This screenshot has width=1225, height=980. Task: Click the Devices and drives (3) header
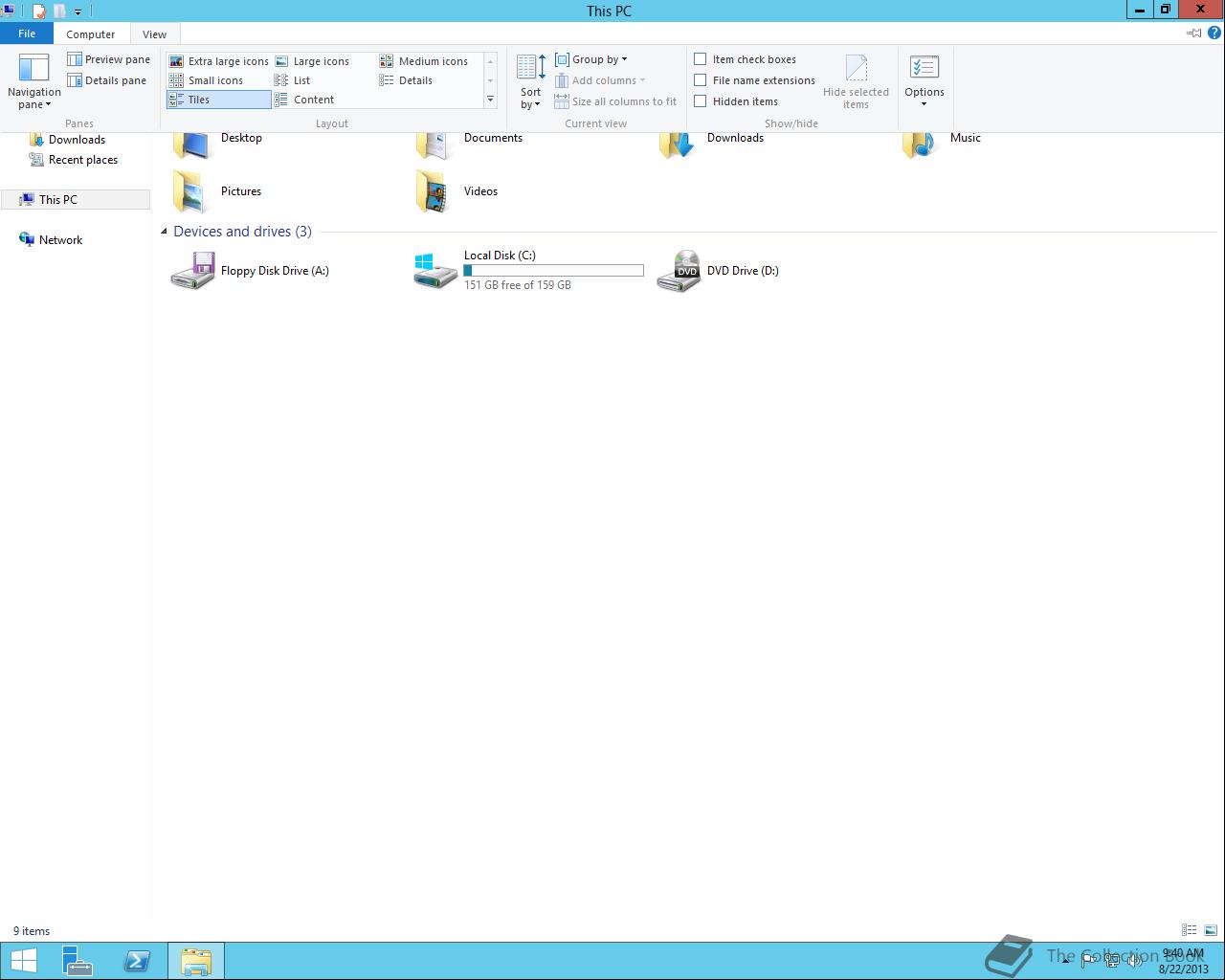(242, 232)
